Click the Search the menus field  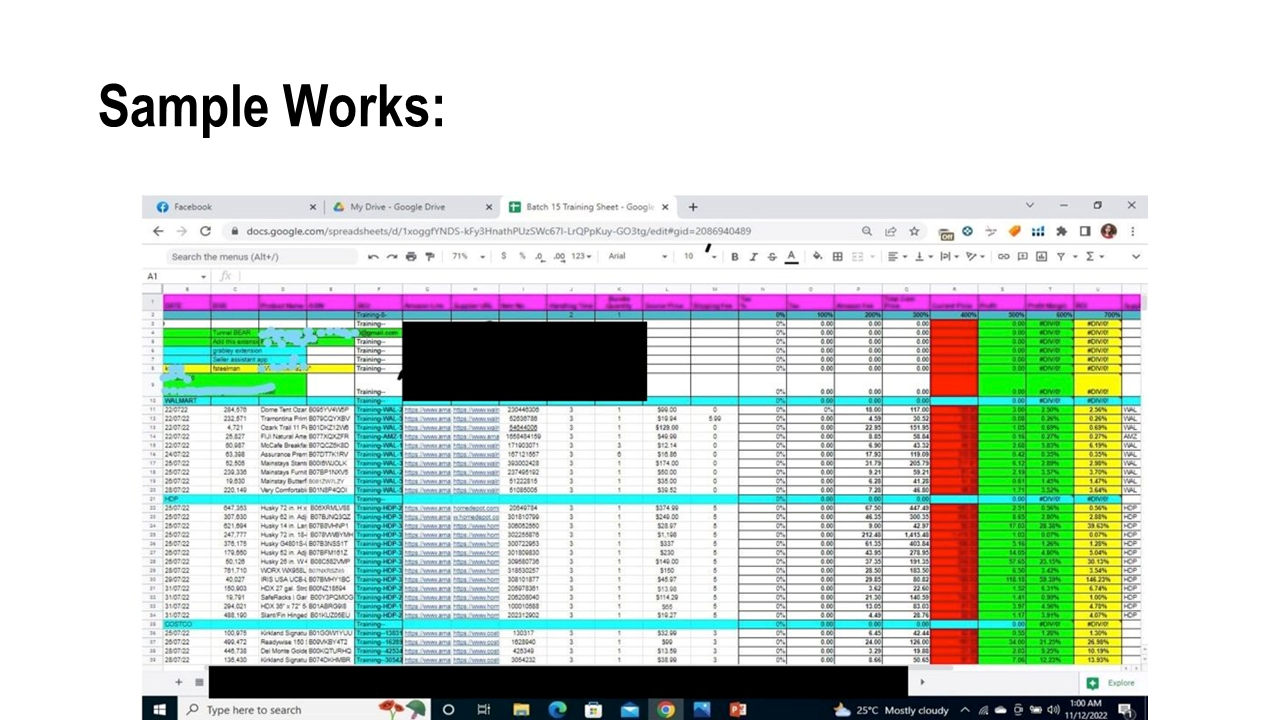point(260,257)
